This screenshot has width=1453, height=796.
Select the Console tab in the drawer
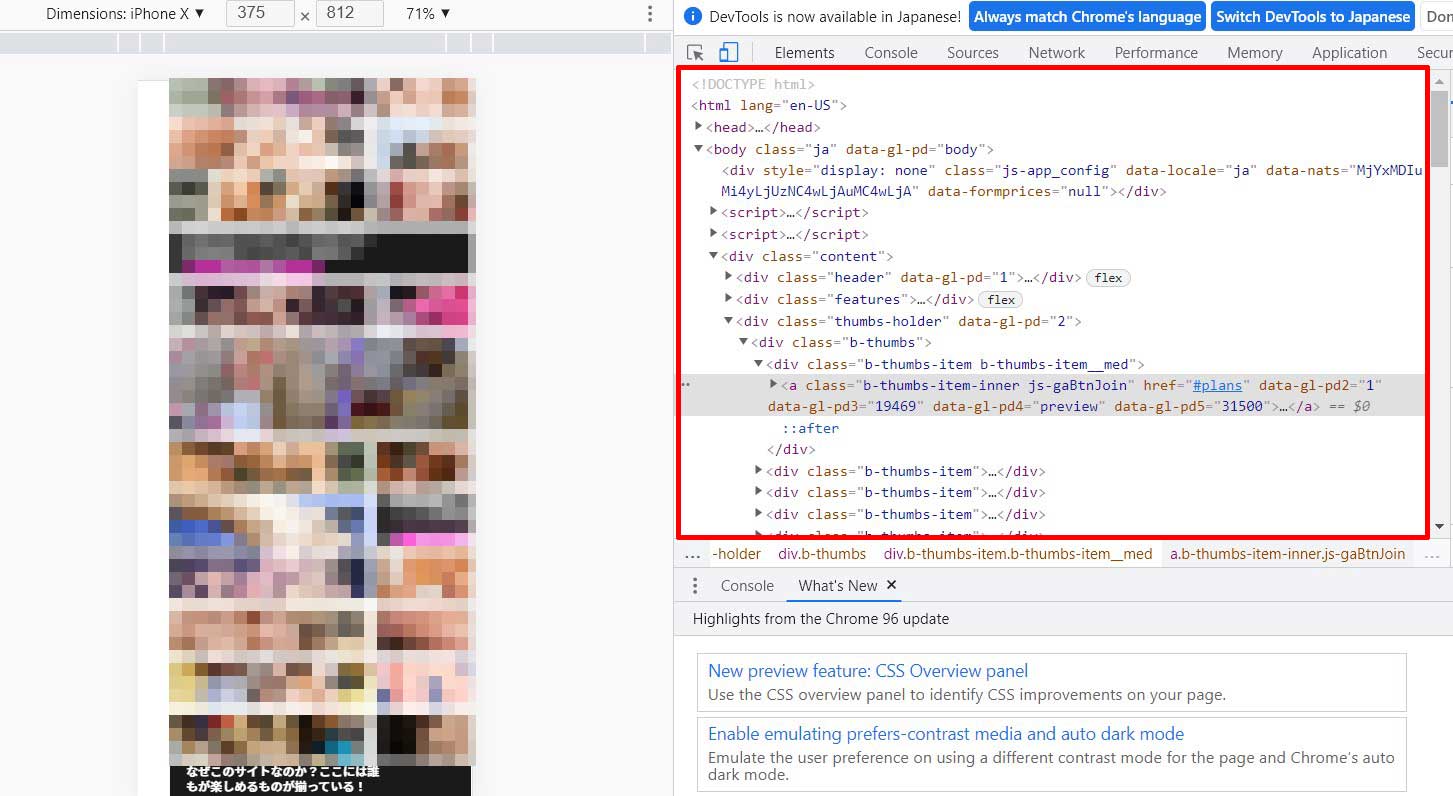pos(747,586)
